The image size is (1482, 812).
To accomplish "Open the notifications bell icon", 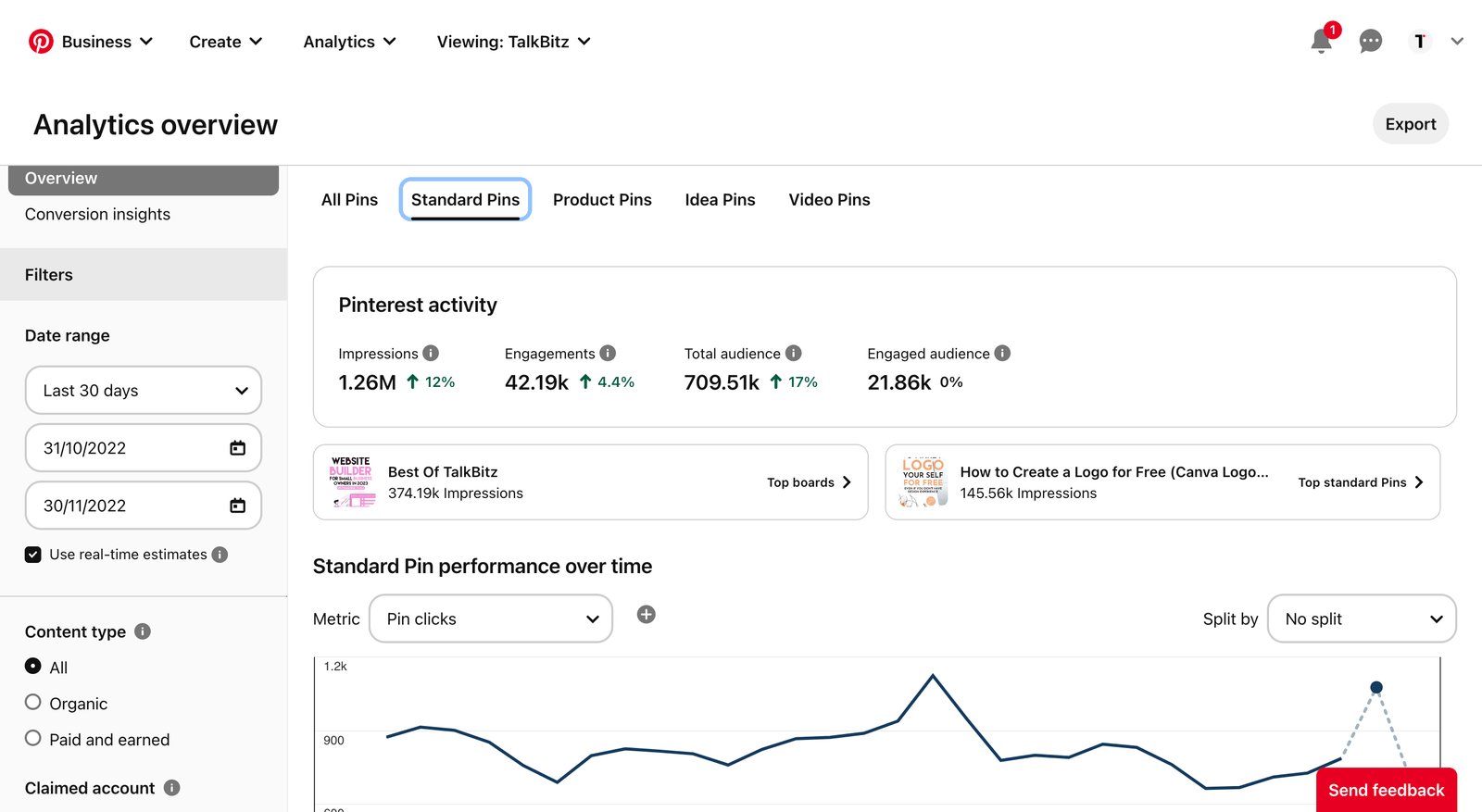I will coord(1322,42).
